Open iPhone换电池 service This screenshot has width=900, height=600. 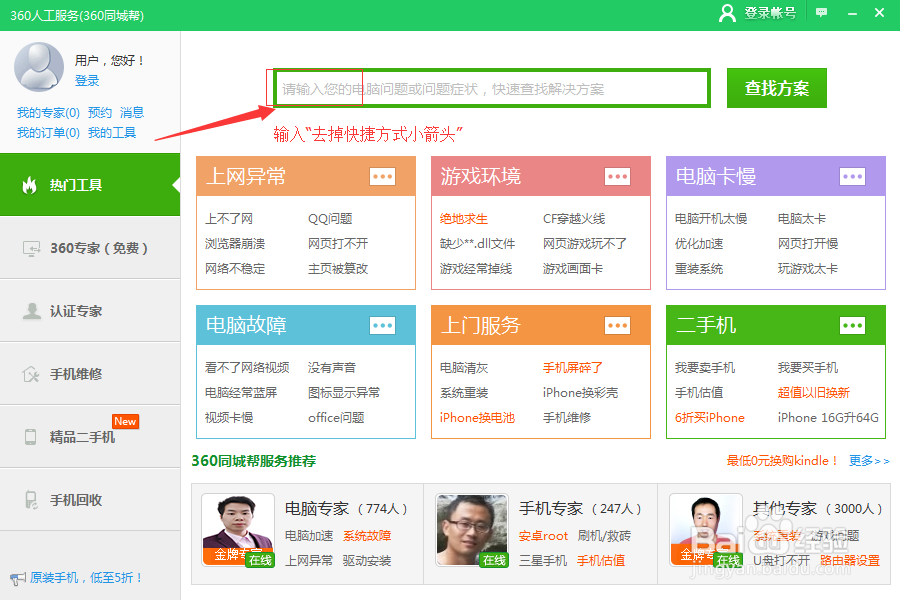coord(478,417)
